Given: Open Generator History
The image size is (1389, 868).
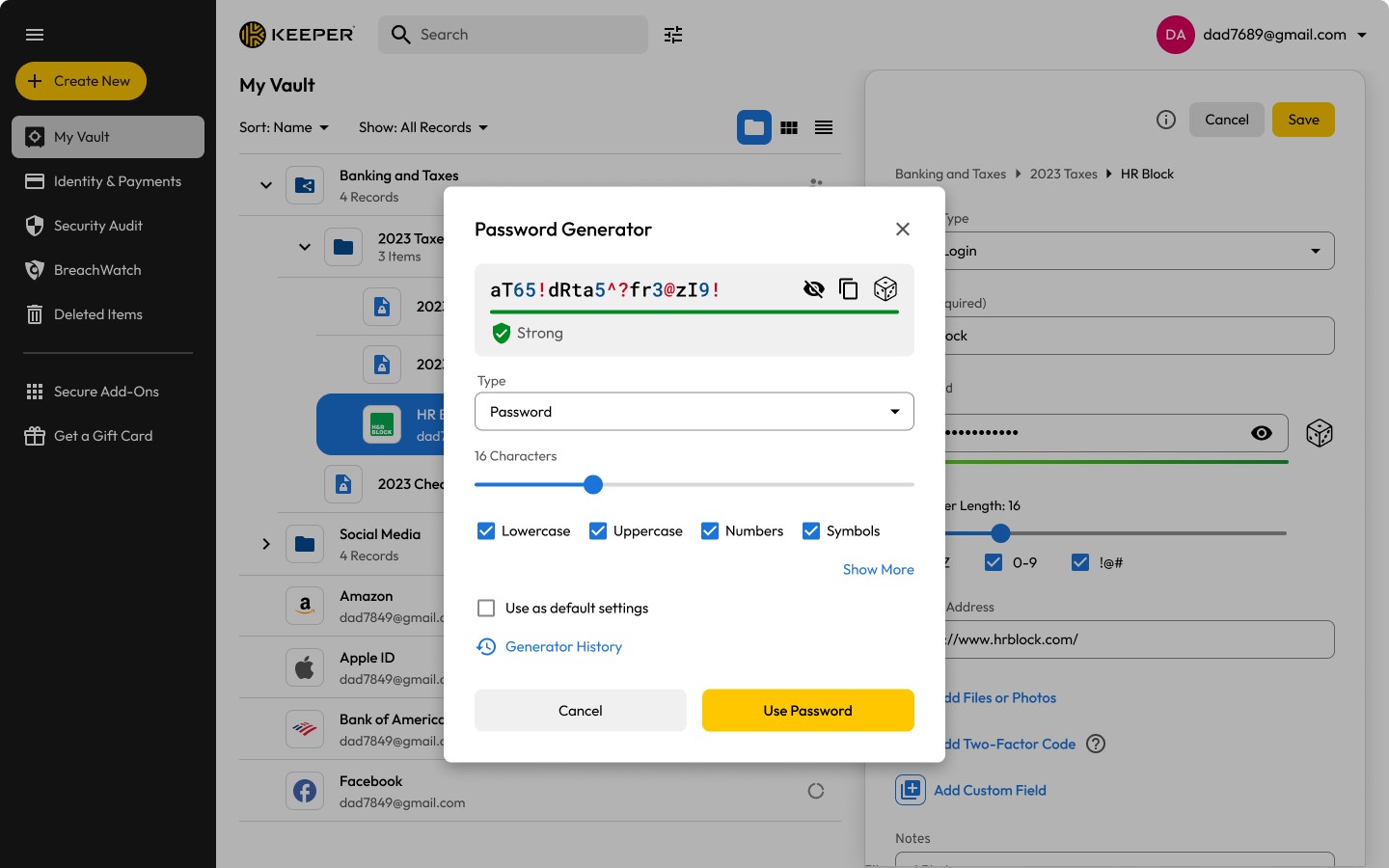Looking at the screenshot, I should [563, 646].
